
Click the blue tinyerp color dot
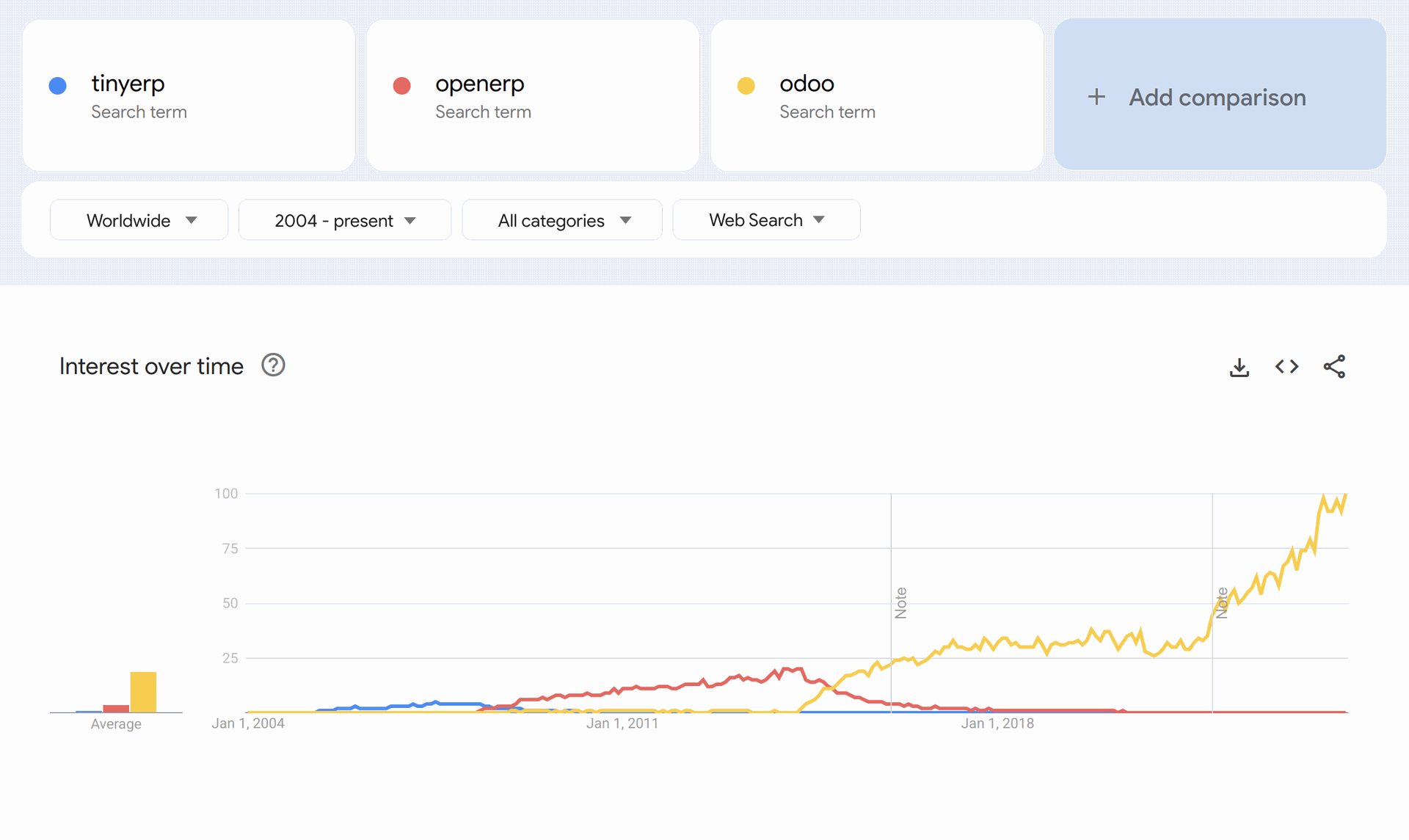click(57, 86)
